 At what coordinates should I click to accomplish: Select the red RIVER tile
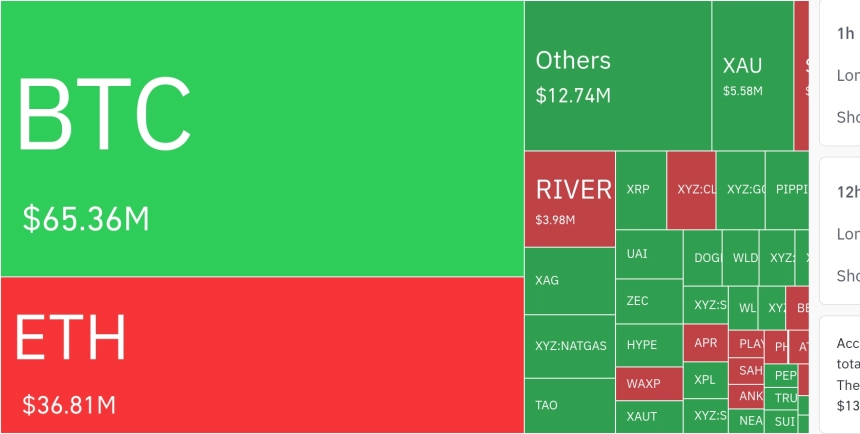coord(569,198)
